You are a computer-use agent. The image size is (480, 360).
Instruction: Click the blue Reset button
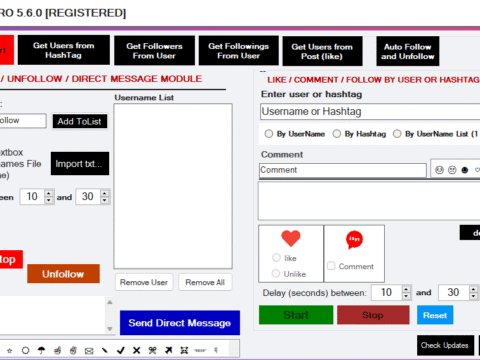(x=435, y=315)
